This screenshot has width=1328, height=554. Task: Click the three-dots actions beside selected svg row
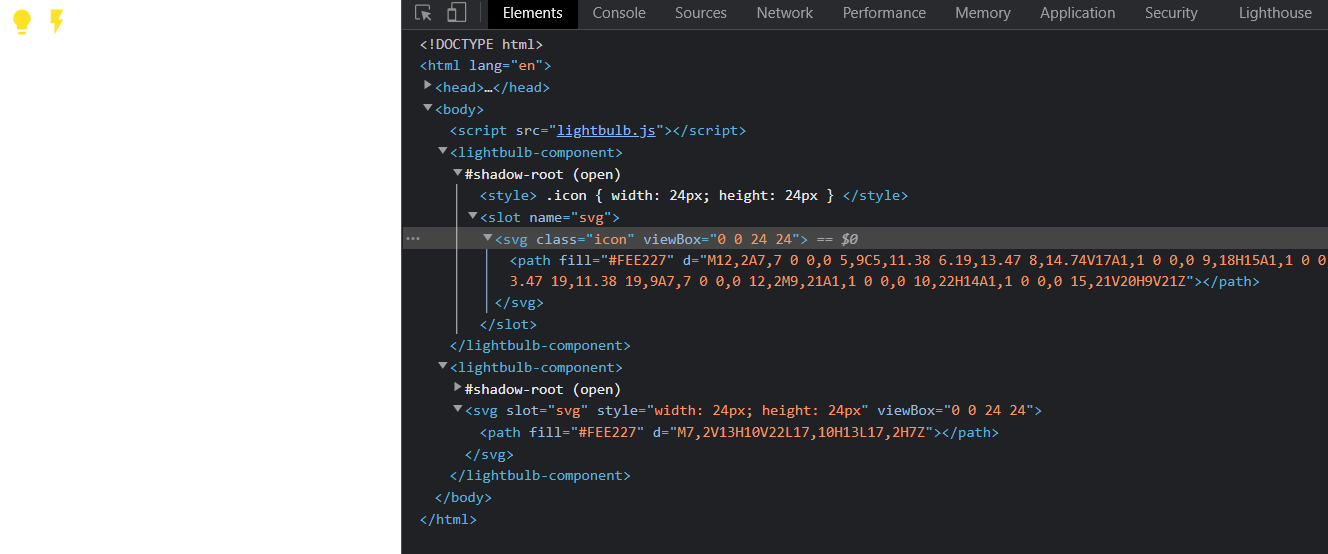[413, 239]
